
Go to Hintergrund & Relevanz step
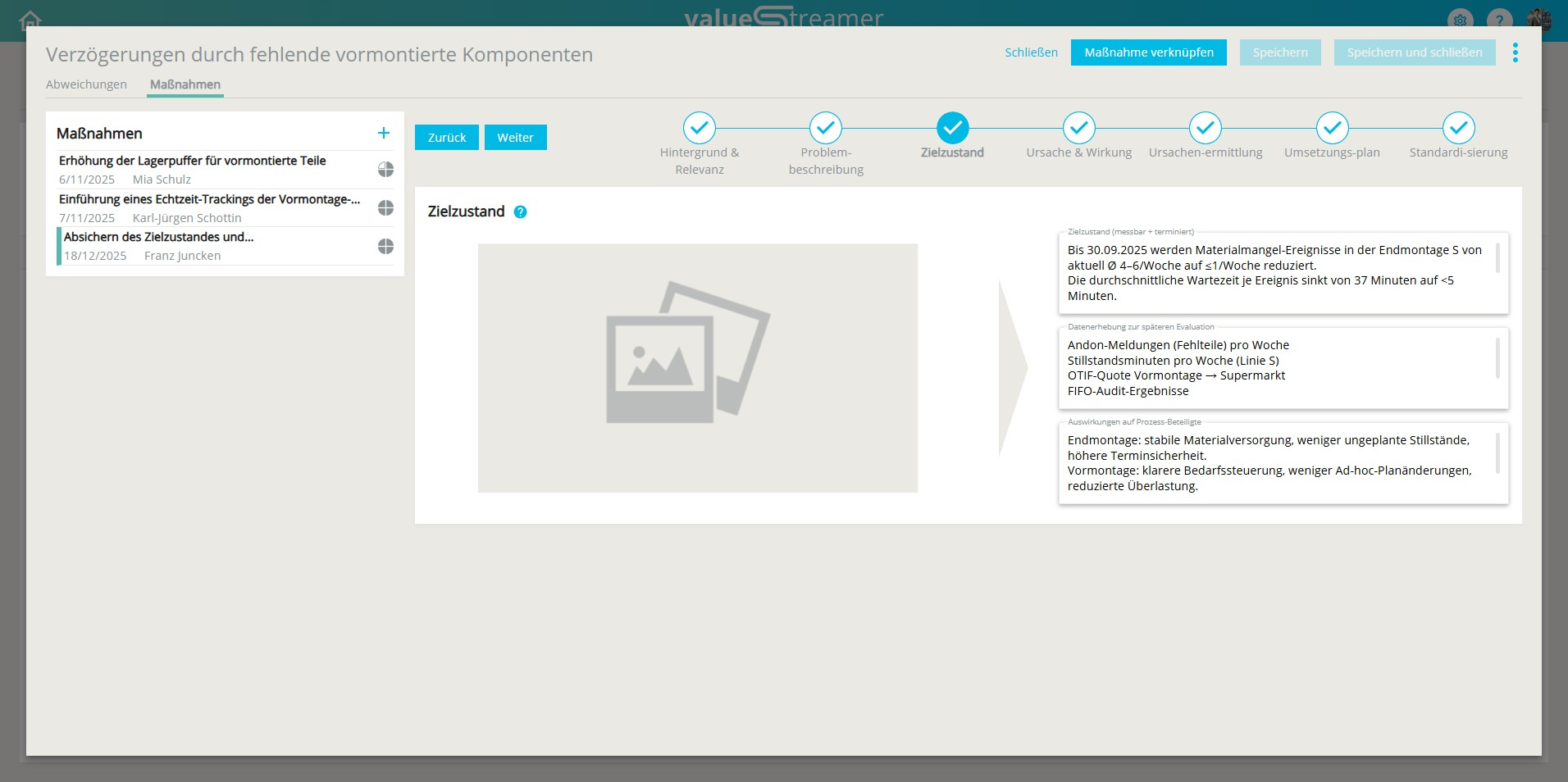point(699,128)
